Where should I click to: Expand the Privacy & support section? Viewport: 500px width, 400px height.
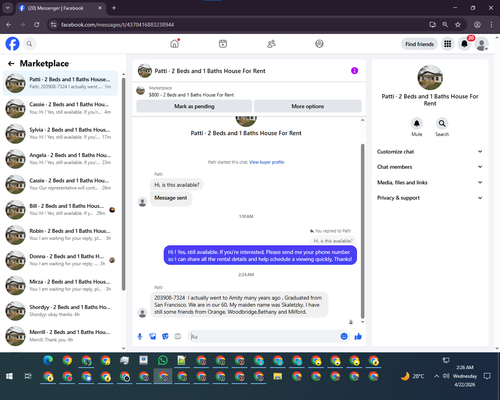[430, 198]
